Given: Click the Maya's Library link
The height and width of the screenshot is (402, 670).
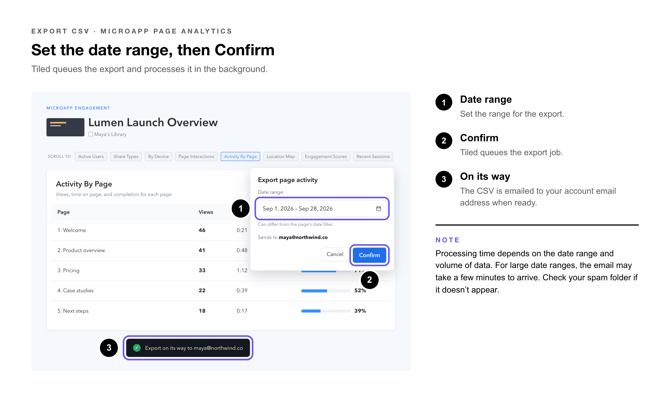Looking at the screenshot, I should pos(110,134).
